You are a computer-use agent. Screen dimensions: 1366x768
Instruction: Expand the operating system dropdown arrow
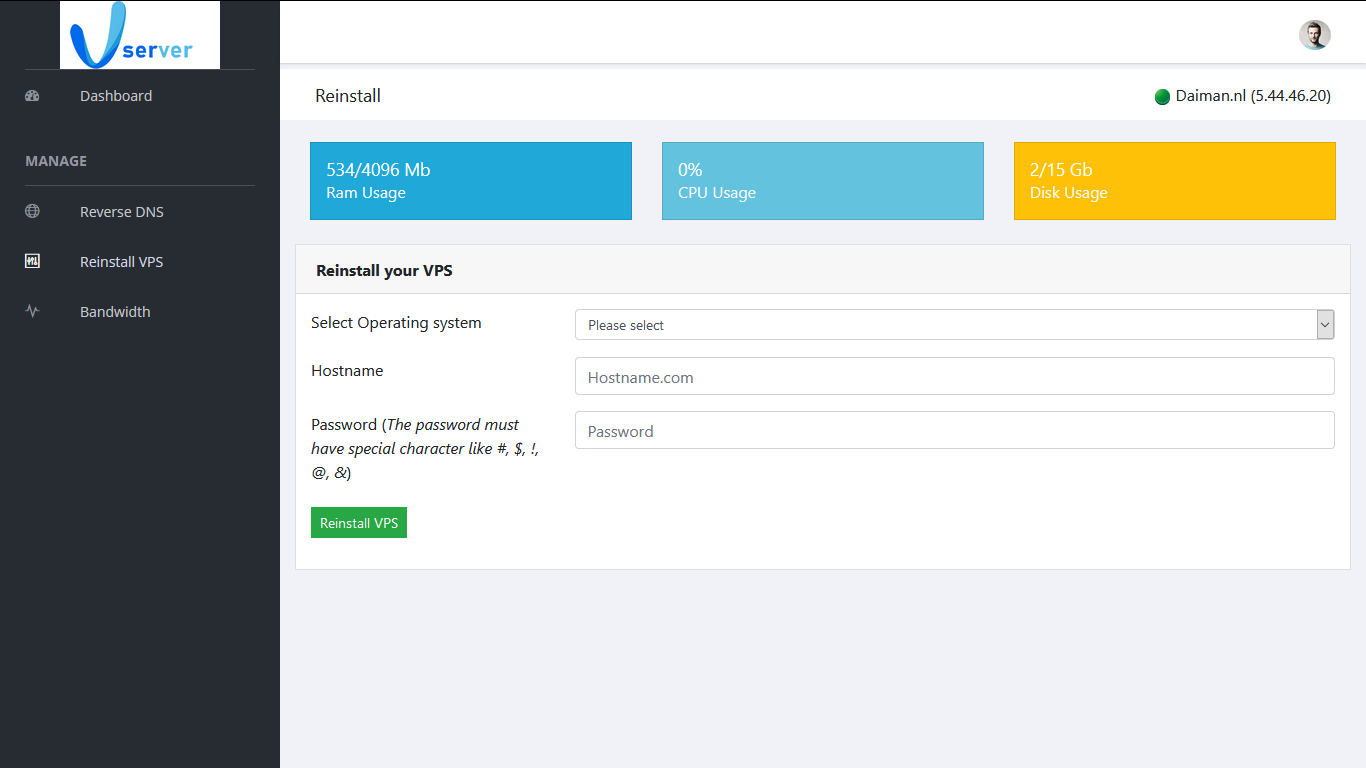(1325, 325)
